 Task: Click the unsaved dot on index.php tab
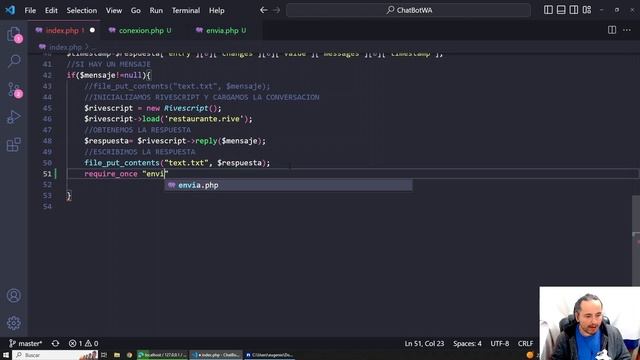[x=92, y=30]
